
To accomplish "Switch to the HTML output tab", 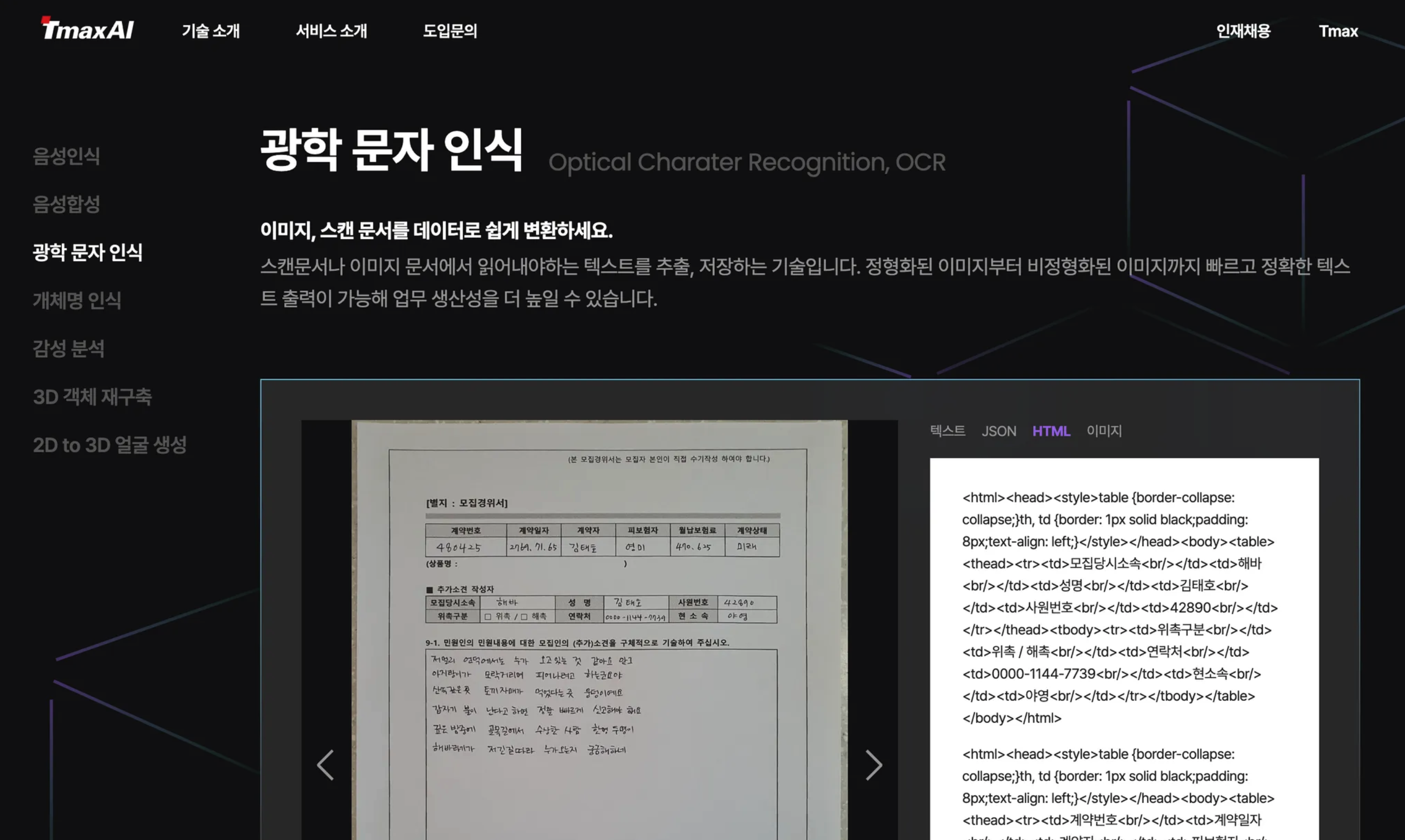I will (x=1051, y=431).
